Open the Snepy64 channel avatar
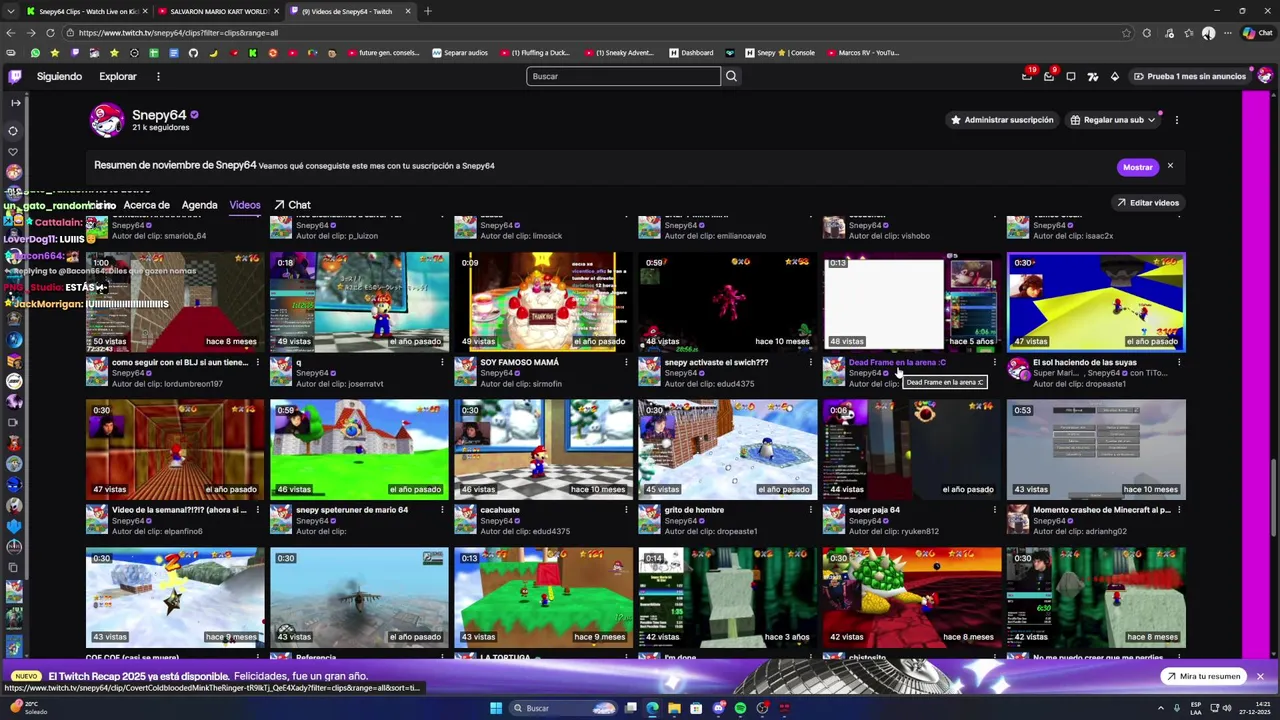Viewport: 1280px width, 720px height. (106, 120)
